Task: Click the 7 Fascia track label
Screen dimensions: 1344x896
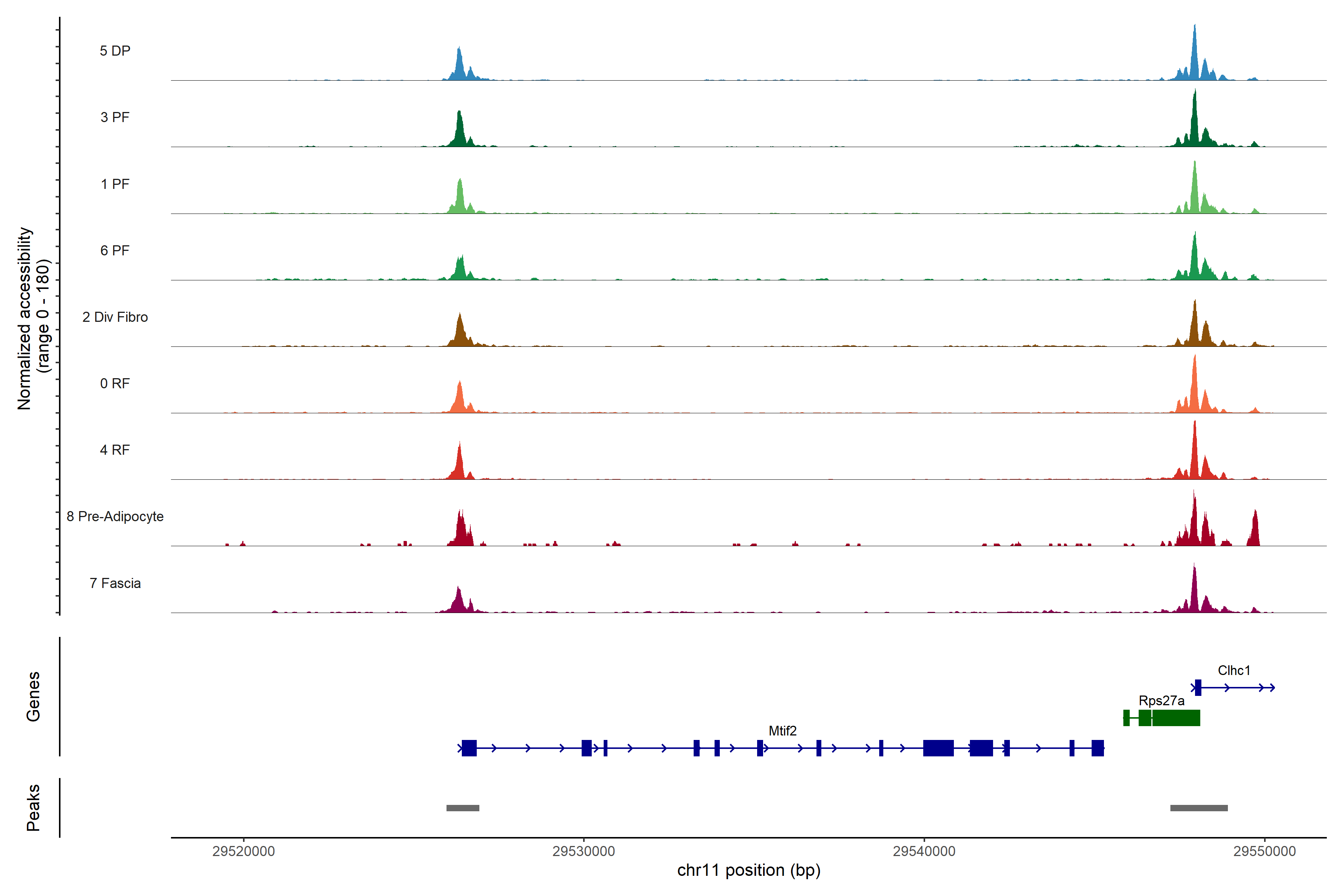Action: pyautogui.click(x=115, y=583)
